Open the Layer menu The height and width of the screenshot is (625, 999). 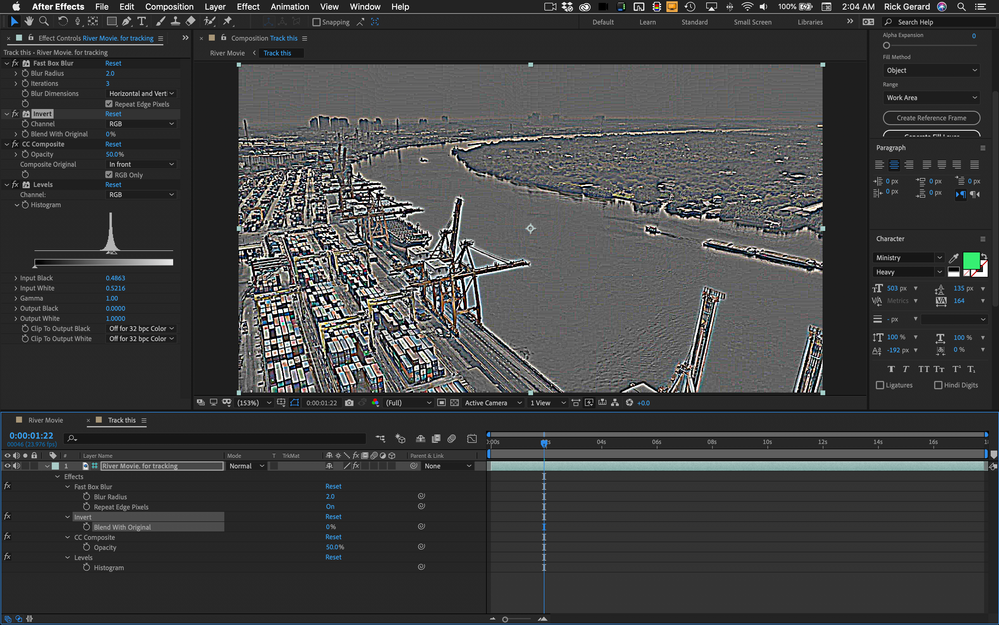[x=215, y=6]
